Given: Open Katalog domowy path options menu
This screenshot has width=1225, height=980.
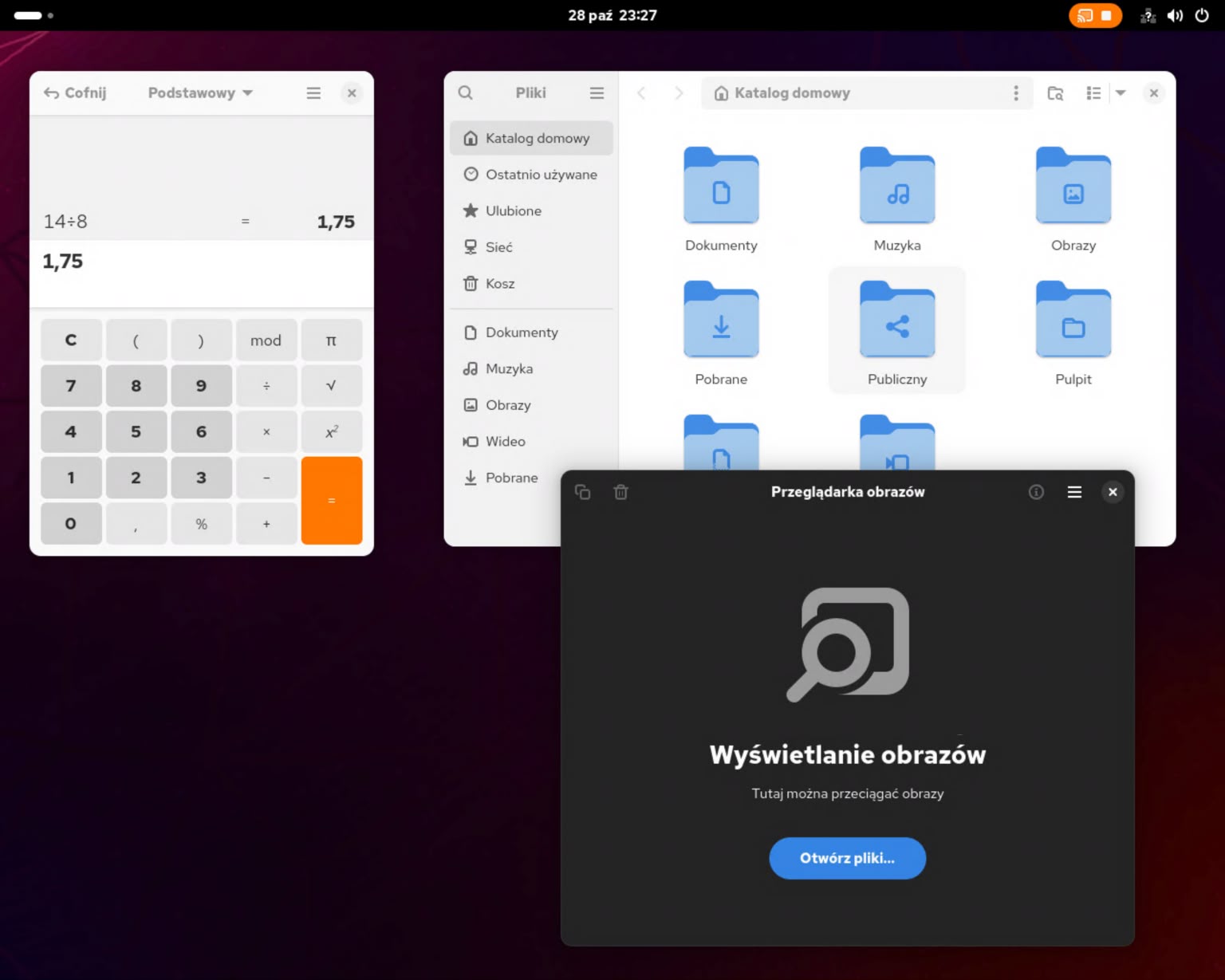Looking at the screenshot, I should point(1015,93).
